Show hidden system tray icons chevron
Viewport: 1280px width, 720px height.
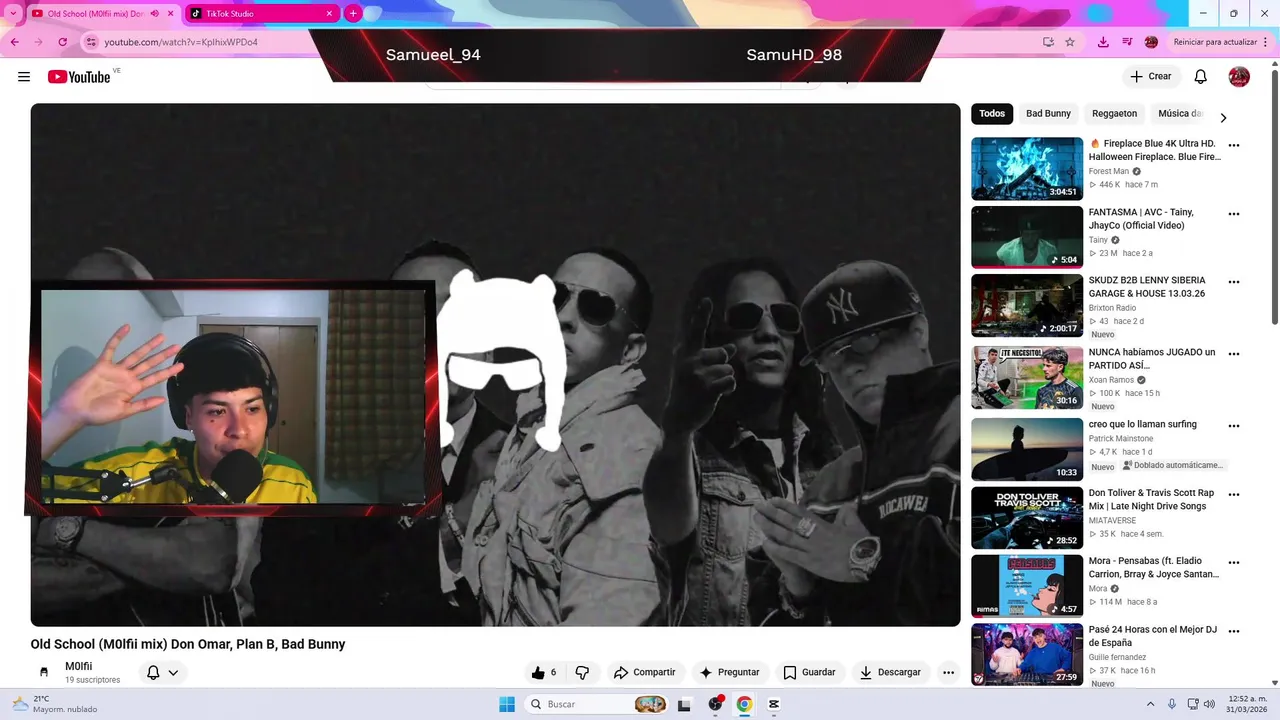1150,704
